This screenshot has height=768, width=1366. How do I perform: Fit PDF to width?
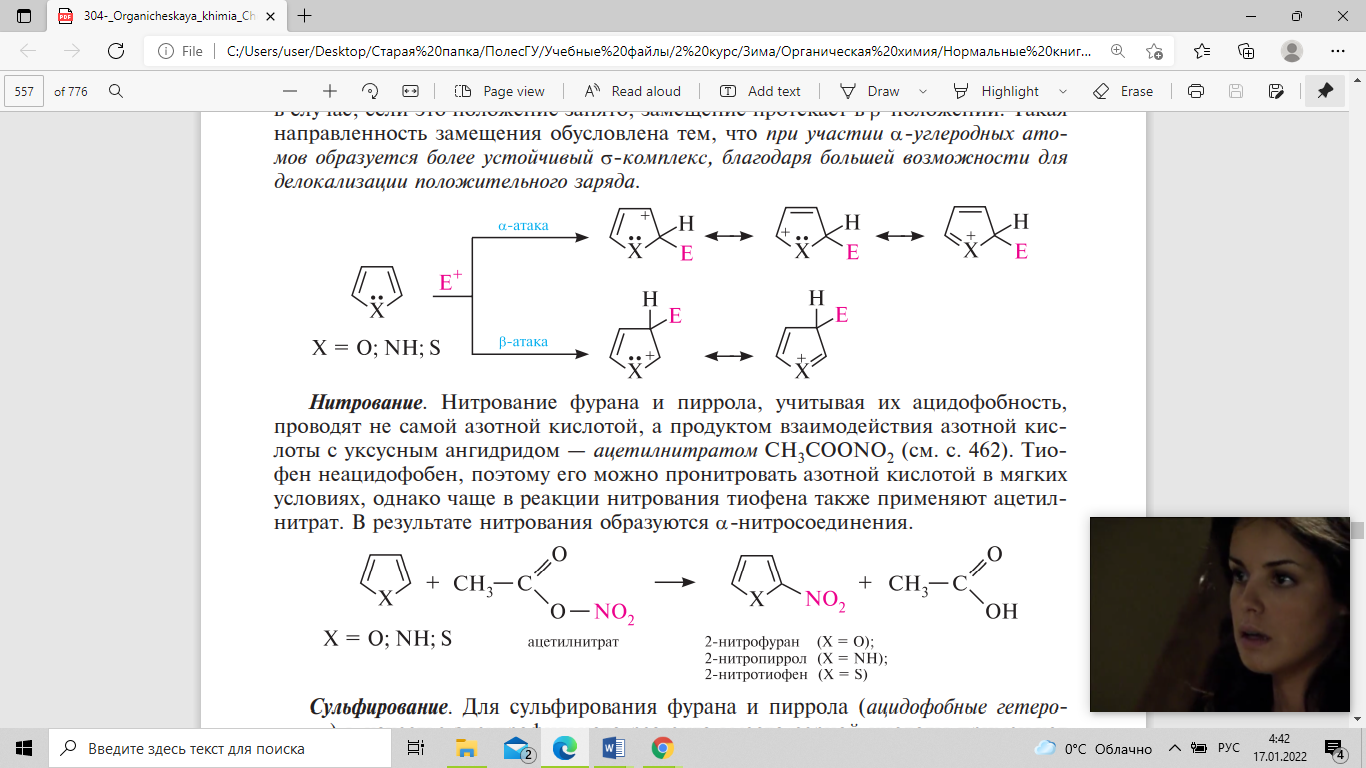click(x=409, y=91)
